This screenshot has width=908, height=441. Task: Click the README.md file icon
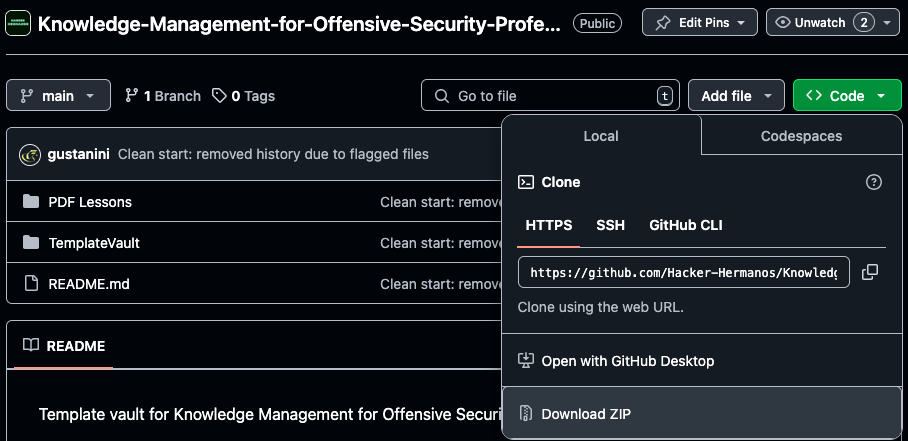tap(31, 284)
